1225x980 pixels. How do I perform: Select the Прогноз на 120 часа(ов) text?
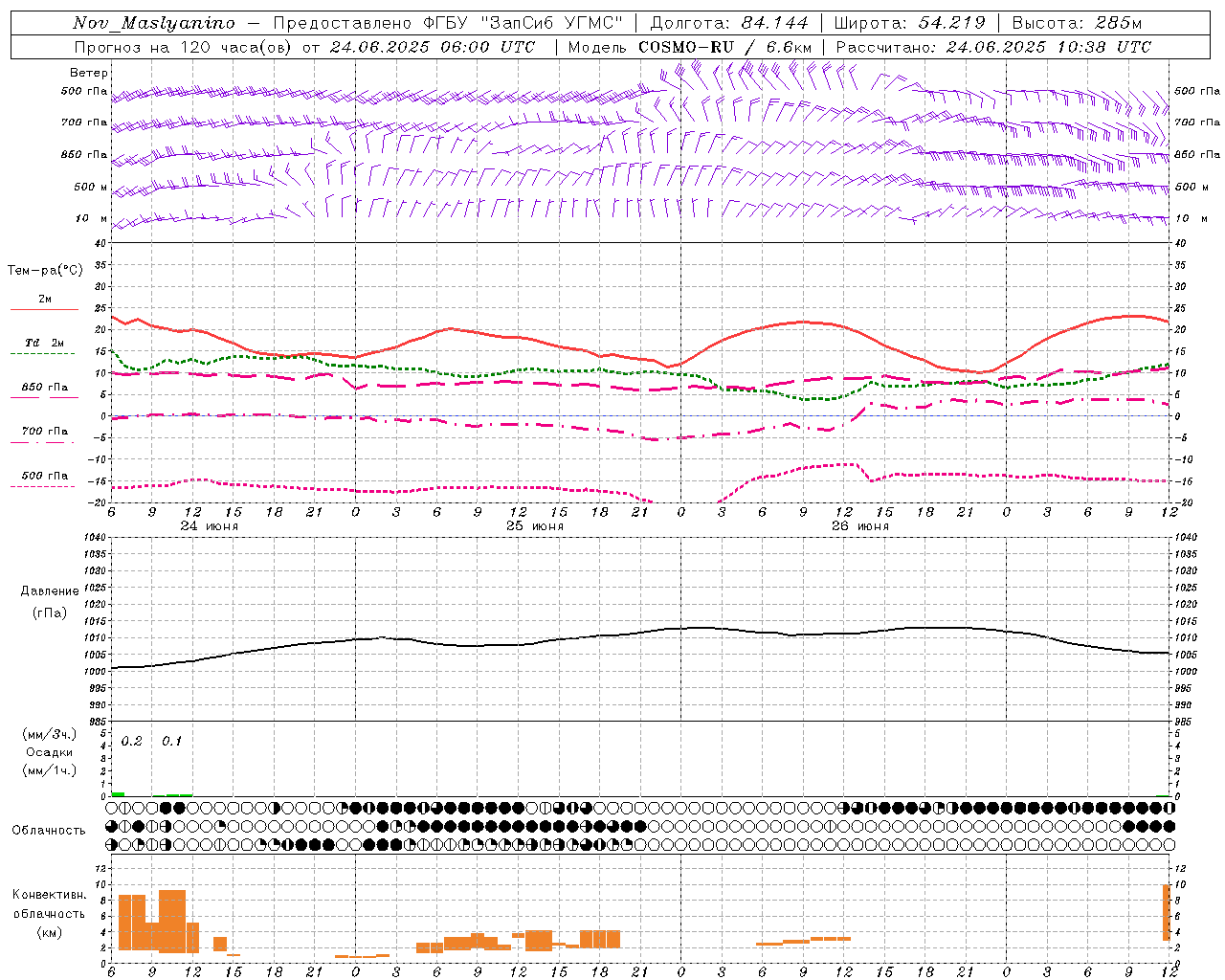click(185, 47)
